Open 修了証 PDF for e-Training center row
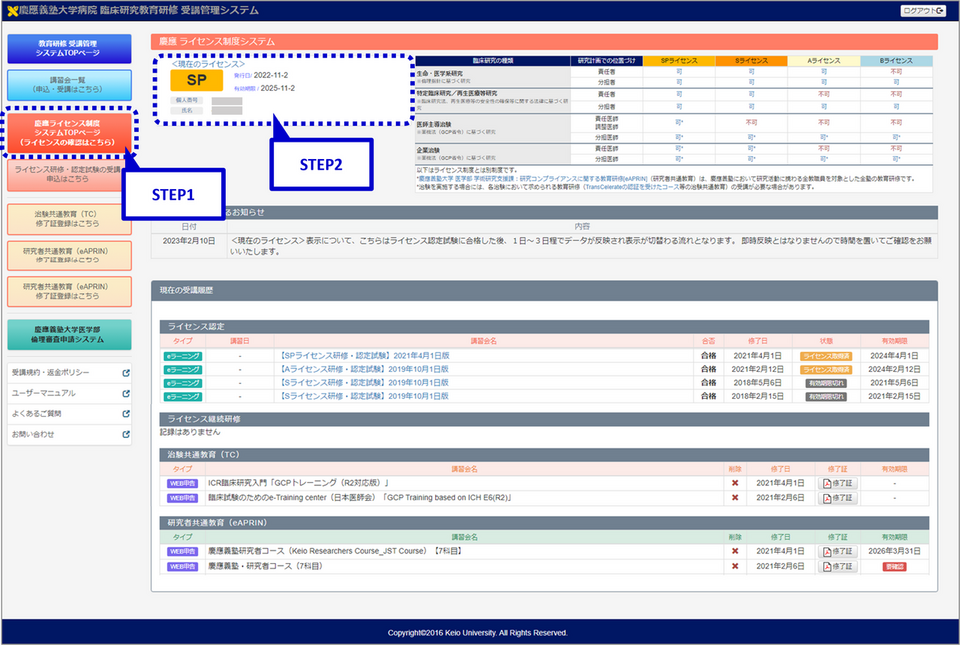 point(838,498)
